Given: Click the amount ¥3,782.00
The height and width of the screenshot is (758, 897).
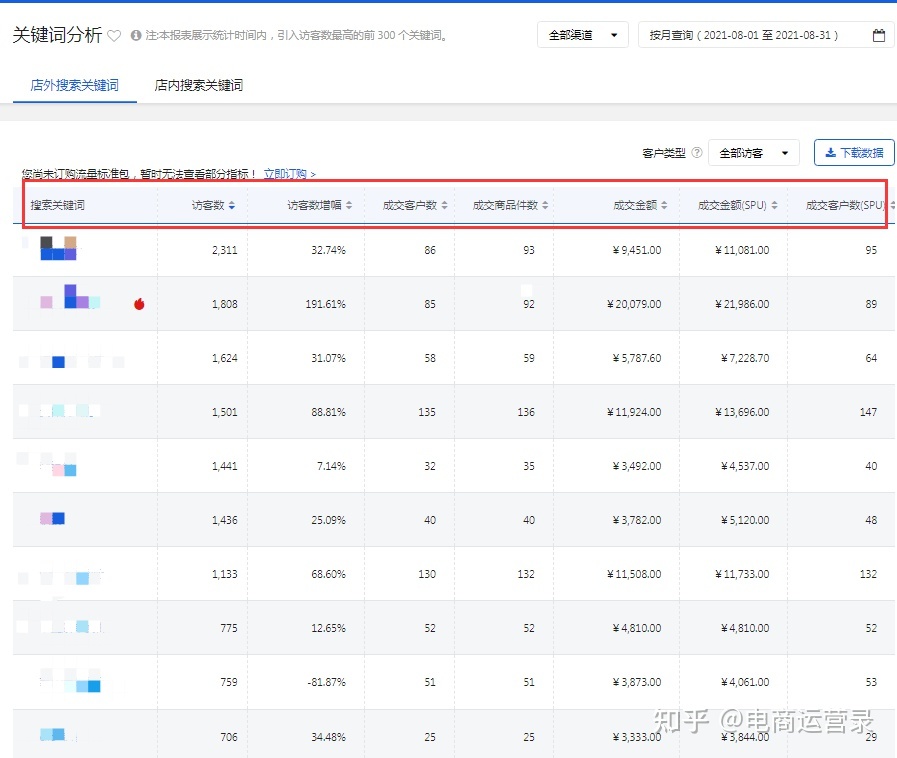Looking at the screenshot, I should point(637,520).
